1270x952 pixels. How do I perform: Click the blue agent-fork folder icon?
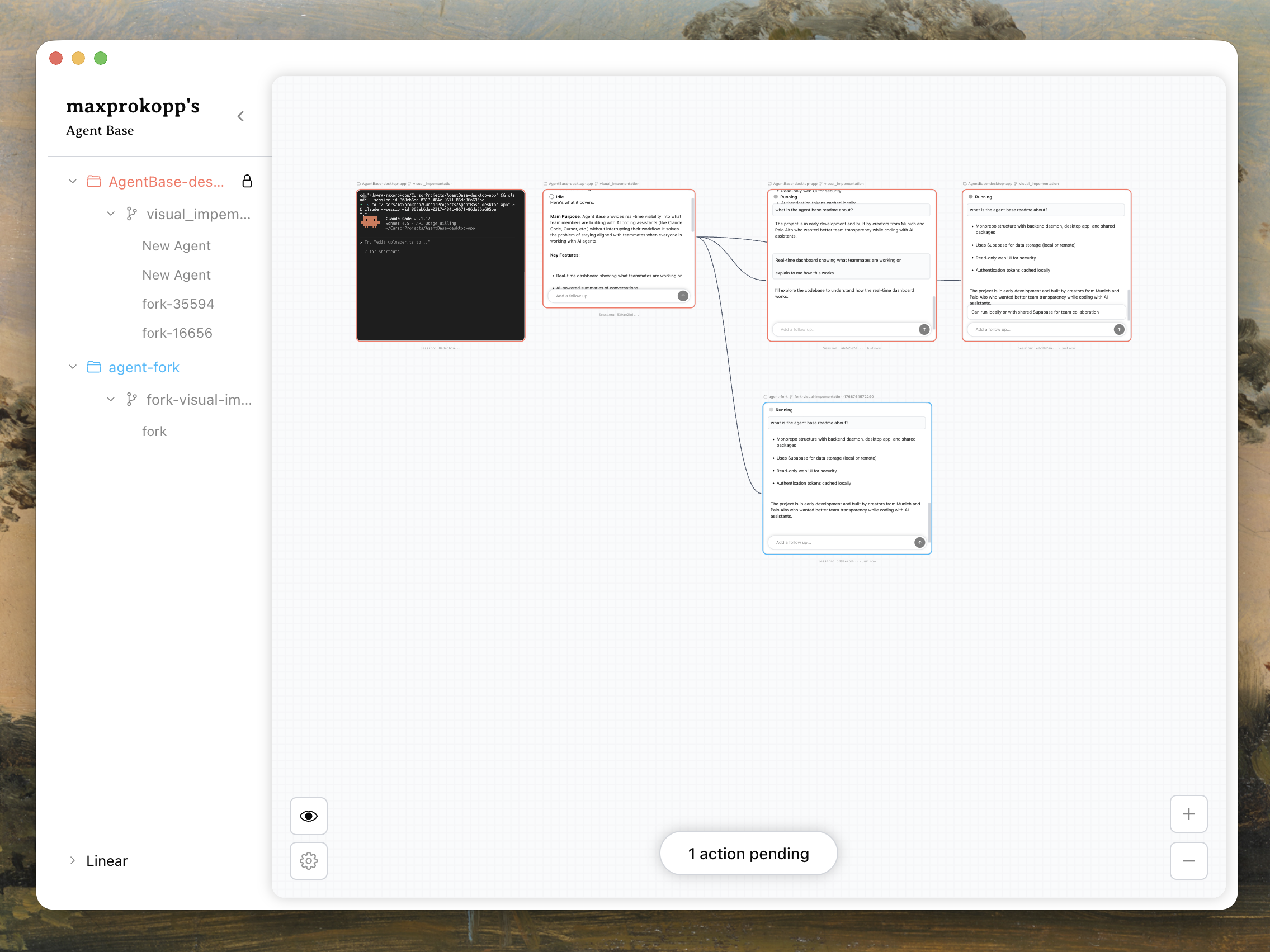(x=93, y=367)
